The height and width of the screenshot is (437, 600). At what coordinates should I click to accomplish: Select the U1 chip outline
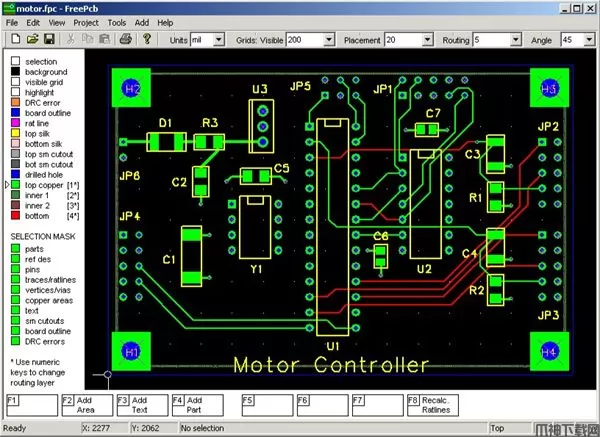[332, 227]
